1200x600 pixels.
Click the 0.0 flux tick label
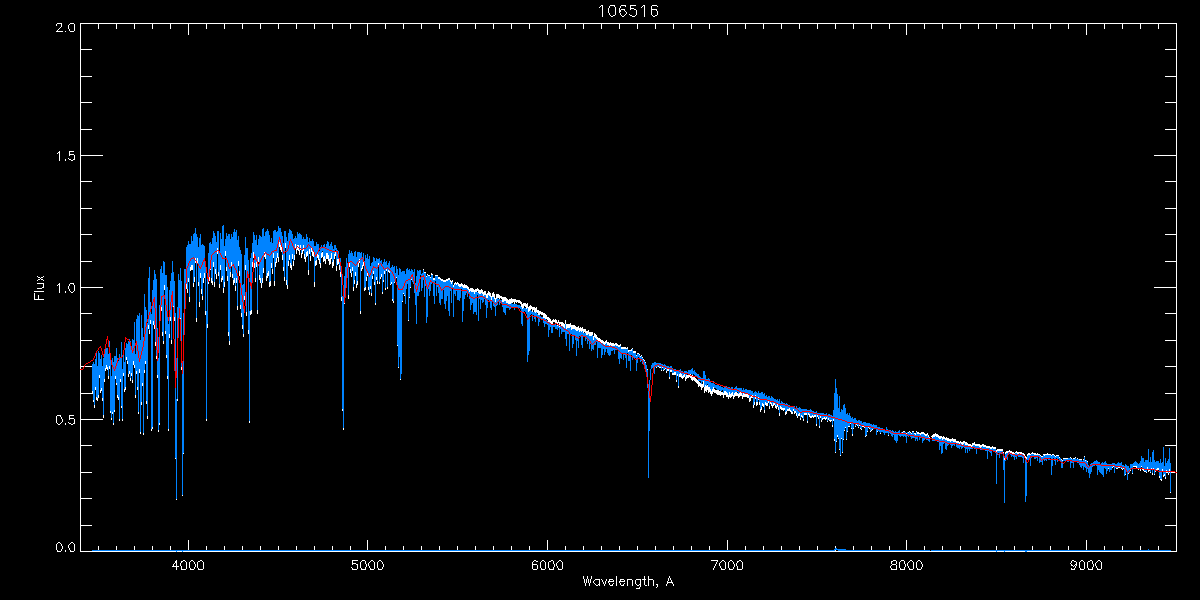click(x=66, y=547)
